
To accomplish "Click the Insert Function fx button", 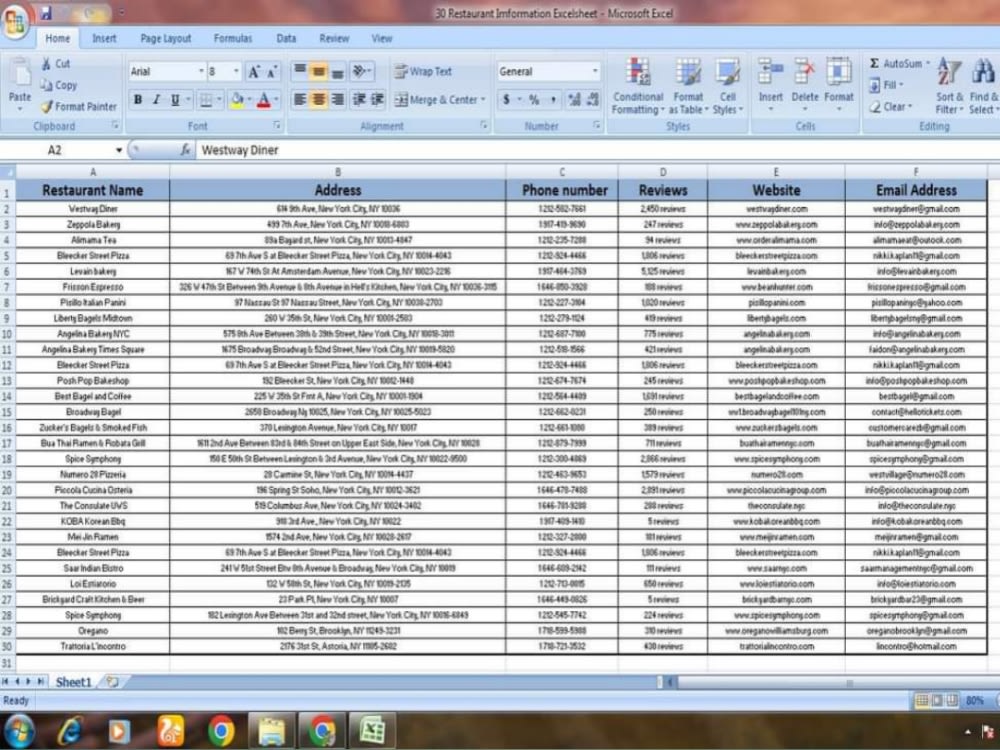I will 185,150.
